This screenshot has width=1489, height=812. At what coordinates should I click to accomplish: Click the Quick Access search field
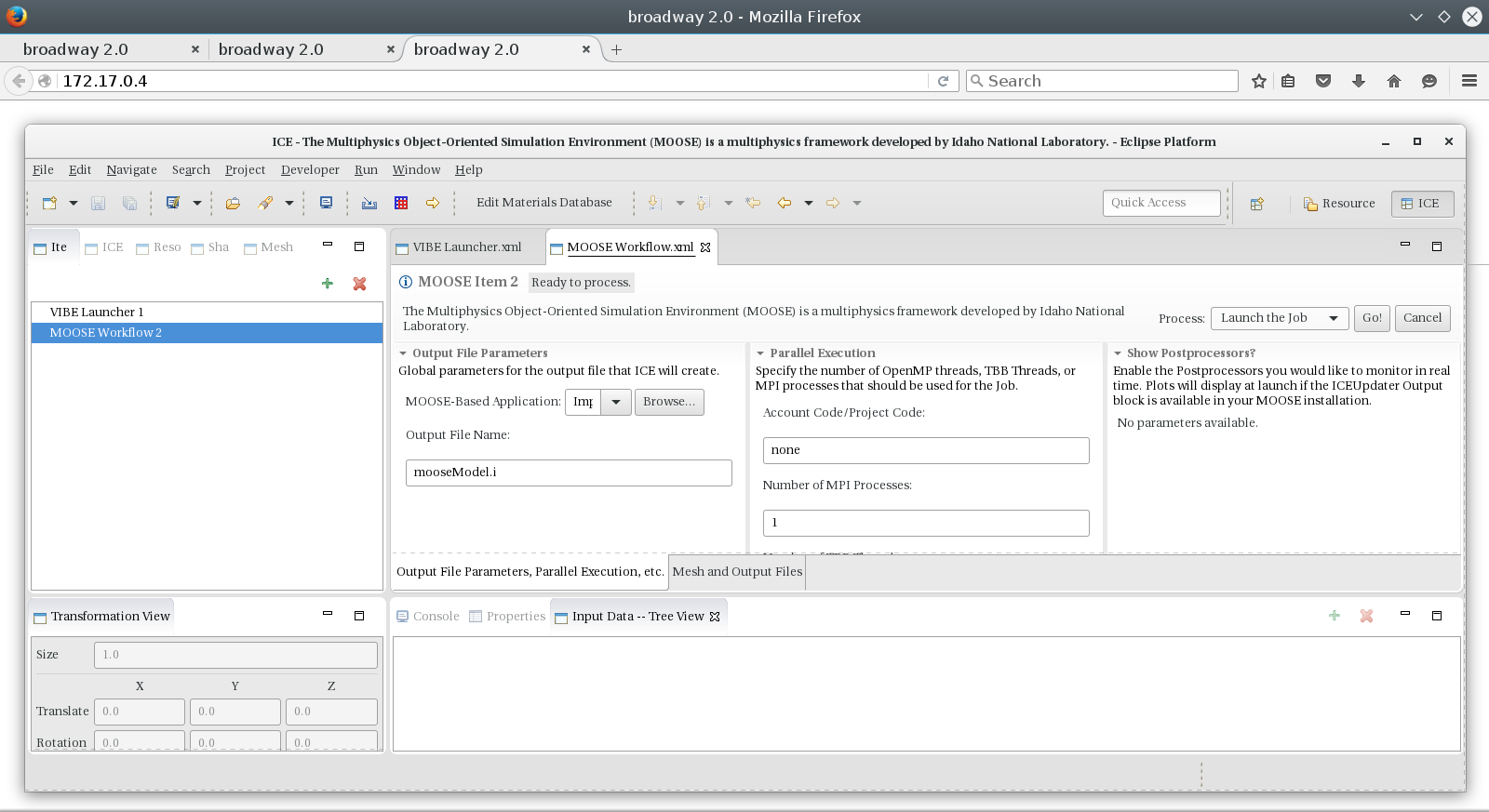pyautogui.click(x=1161, y=203)
